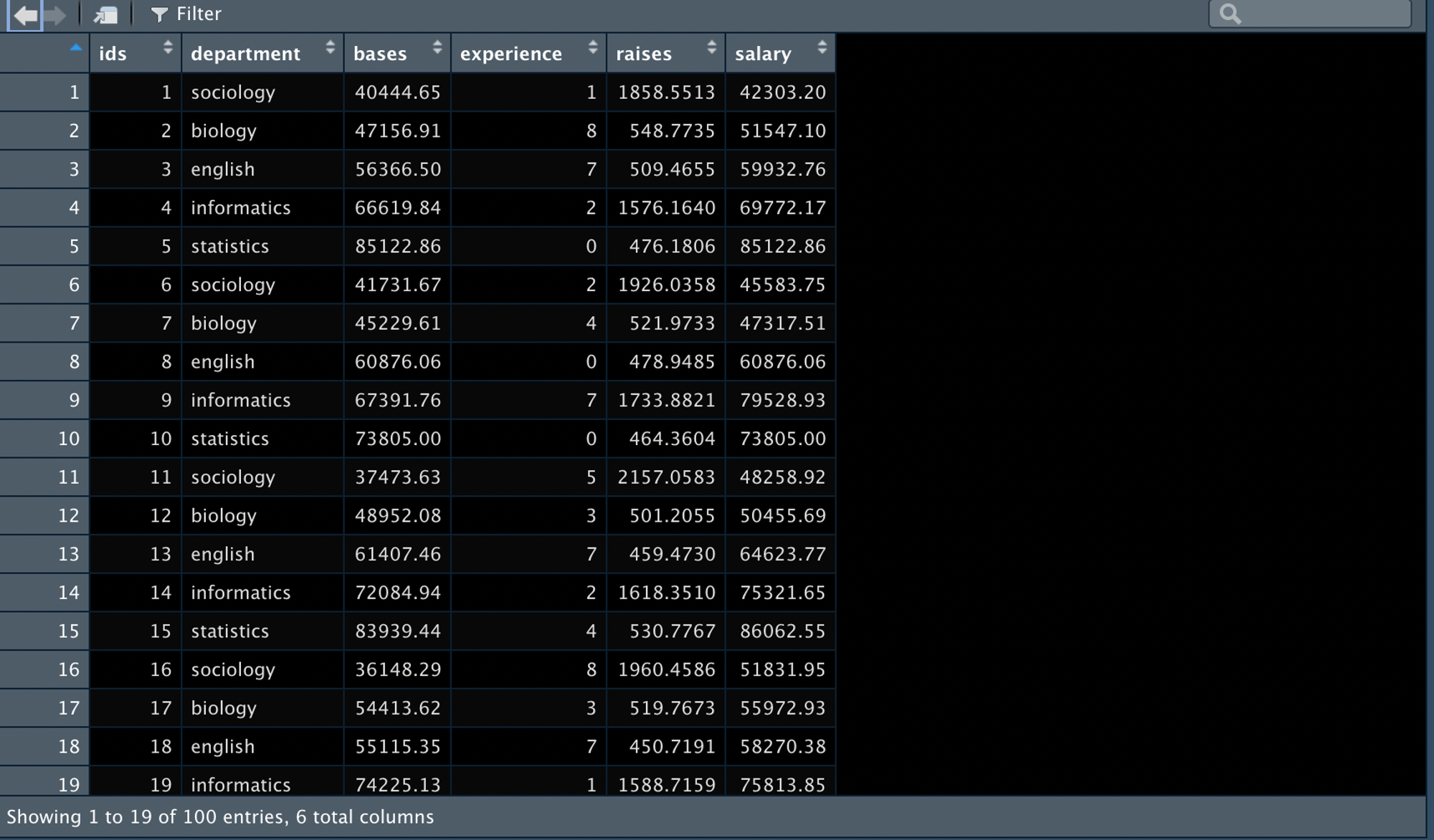Select the bases value 47156.91
The height and width of the screenshot is (840, 1434).
(x=398, y=131)
